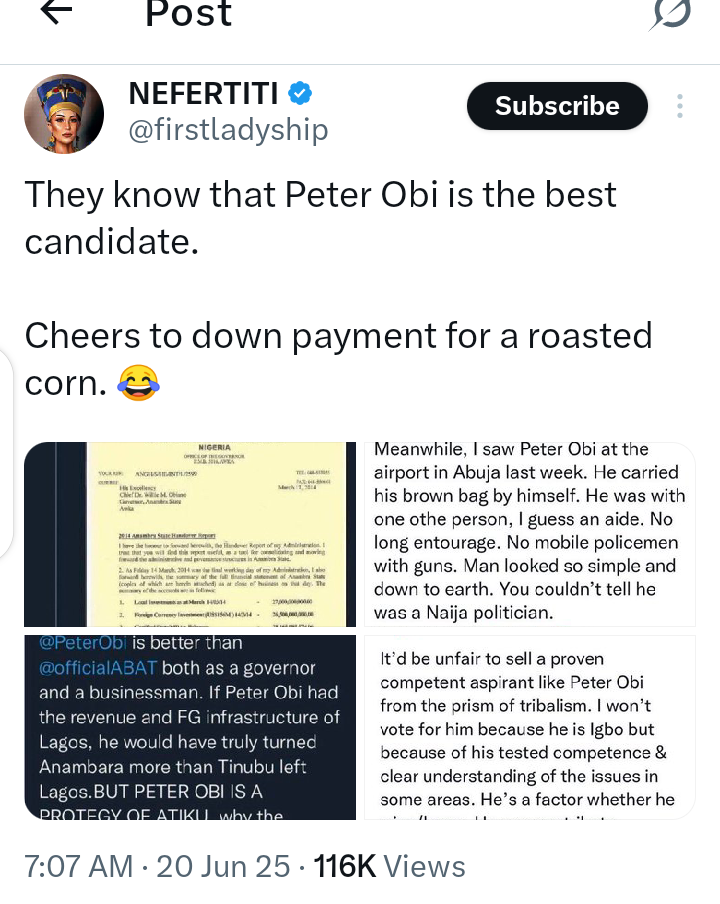
Task: Click the 7:07 AM post time
Action: coord(80,866)
